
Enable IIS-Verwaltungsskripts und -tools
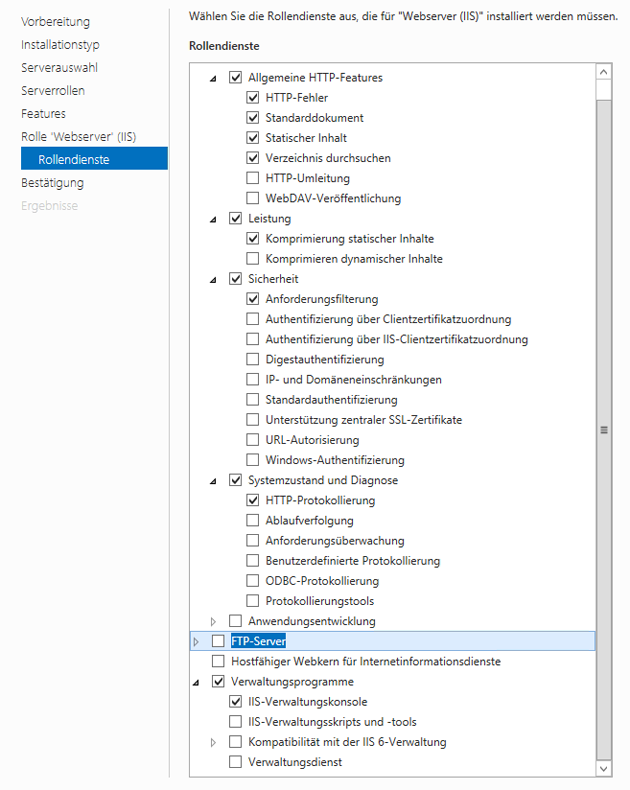[235, 721]
